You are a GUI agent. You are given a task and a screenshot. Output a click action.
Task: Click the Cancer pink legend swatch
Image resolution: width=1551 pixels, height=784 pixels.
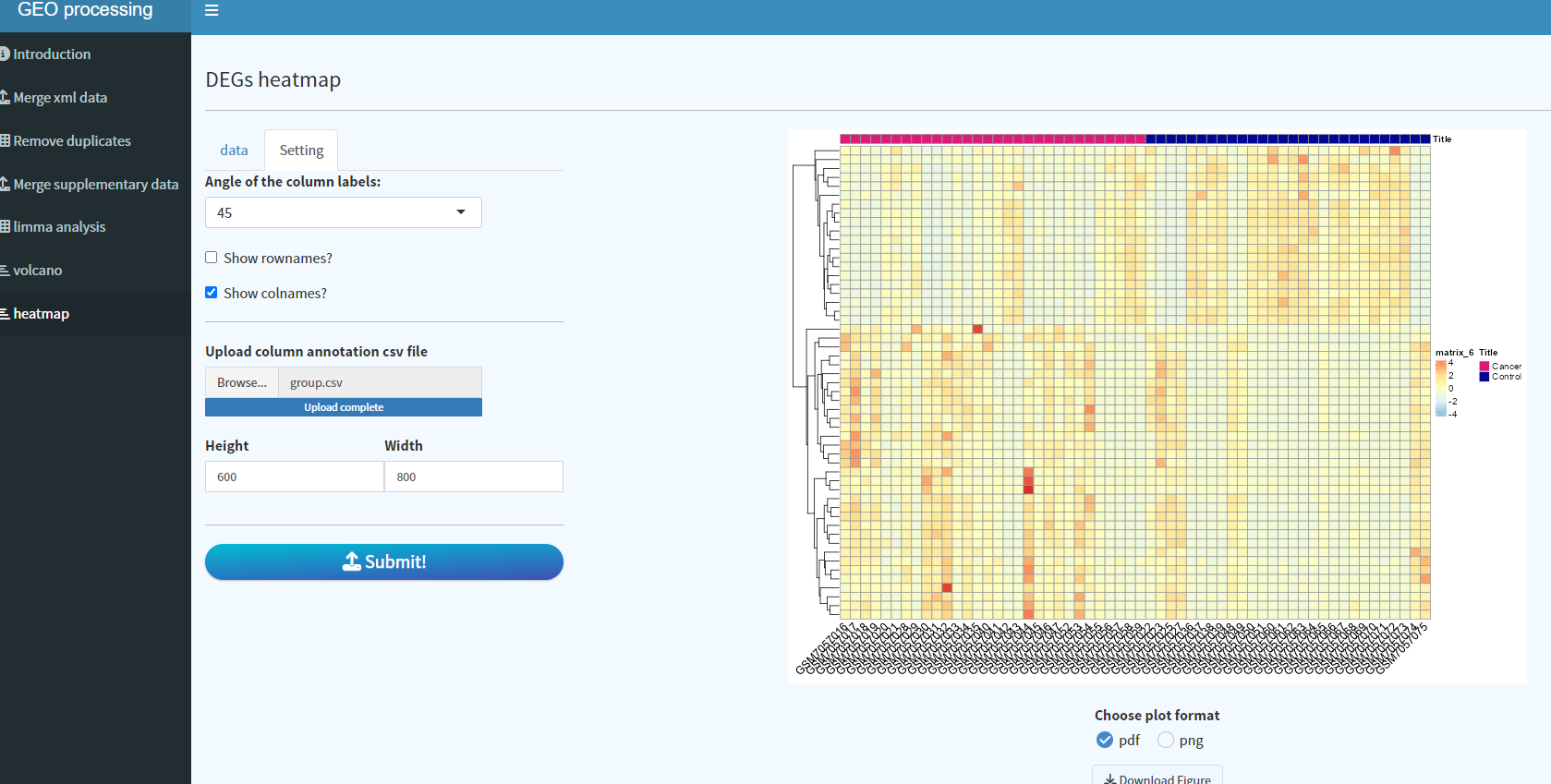pyautogui.click(x=1484, y=367)
